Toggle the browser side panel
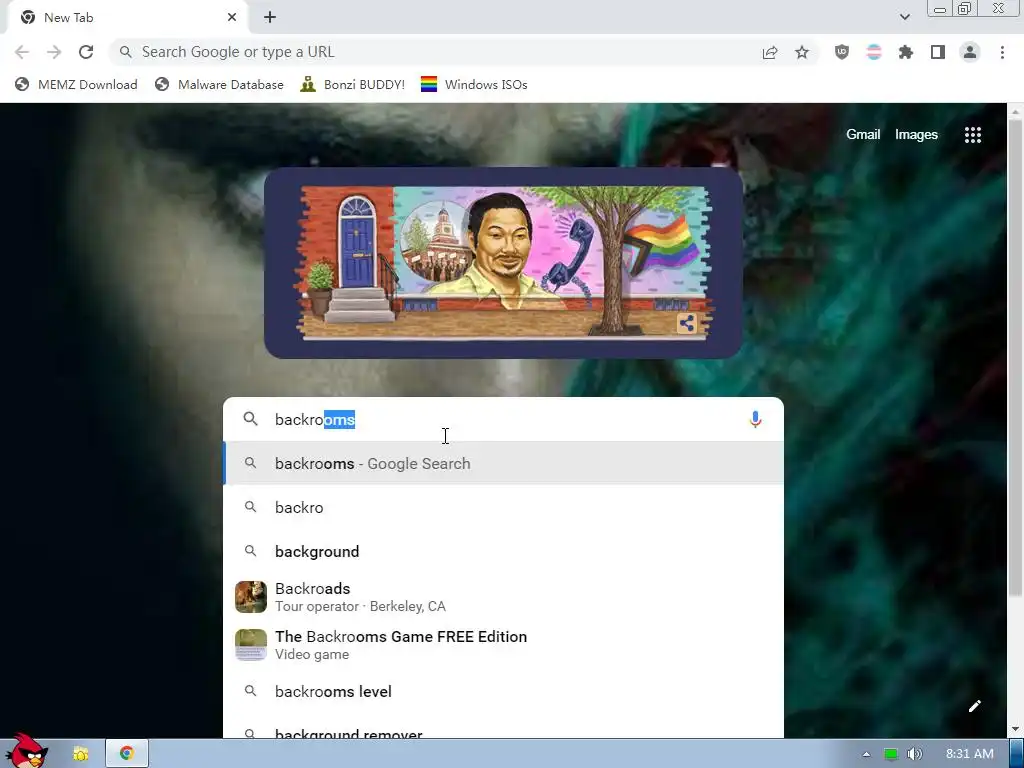Screen dimensions: 1024x768 pyautogui.click(x=938, y=52)
